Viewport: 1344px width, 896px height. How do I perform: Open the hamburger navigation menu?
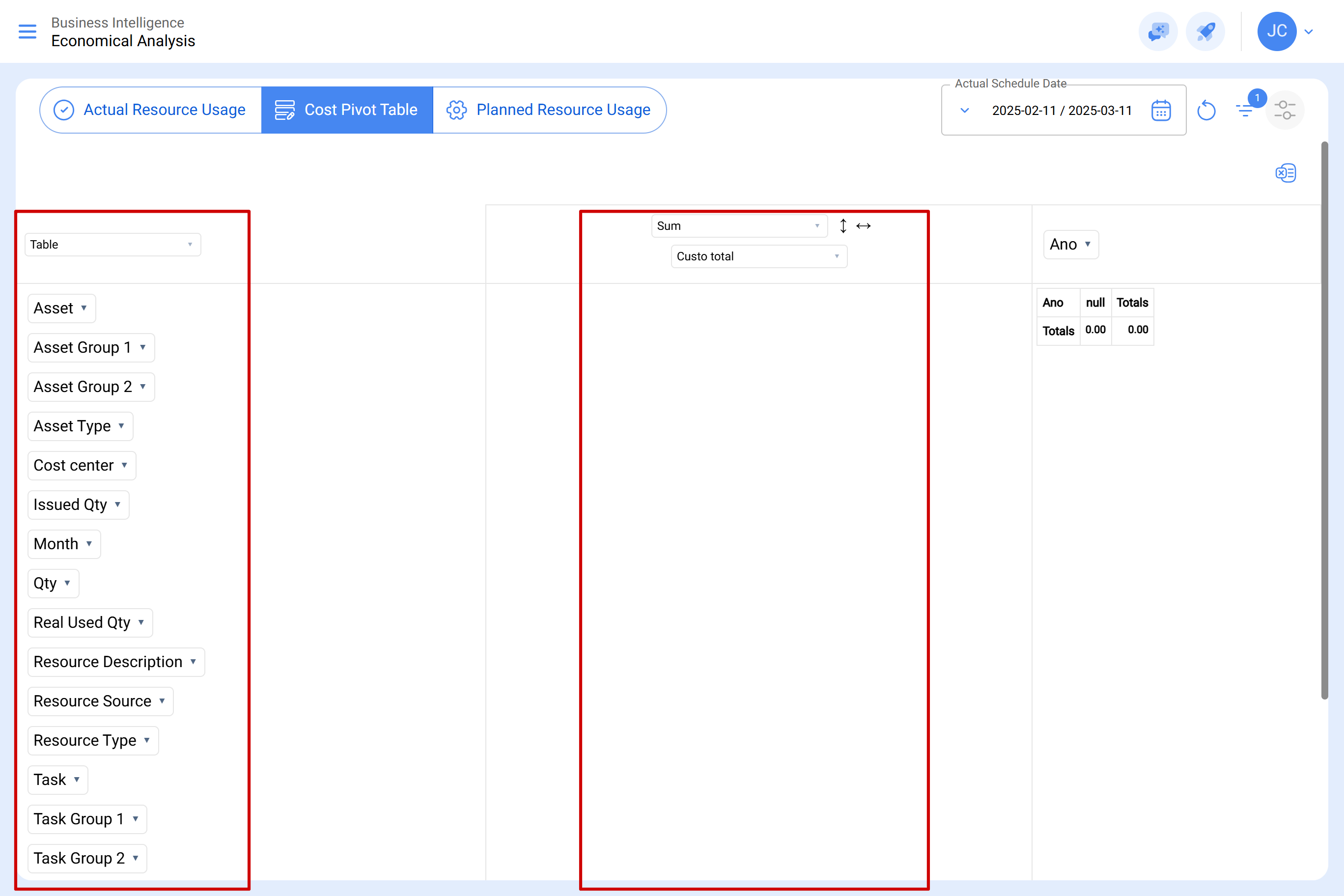click(x=27, y=31)
